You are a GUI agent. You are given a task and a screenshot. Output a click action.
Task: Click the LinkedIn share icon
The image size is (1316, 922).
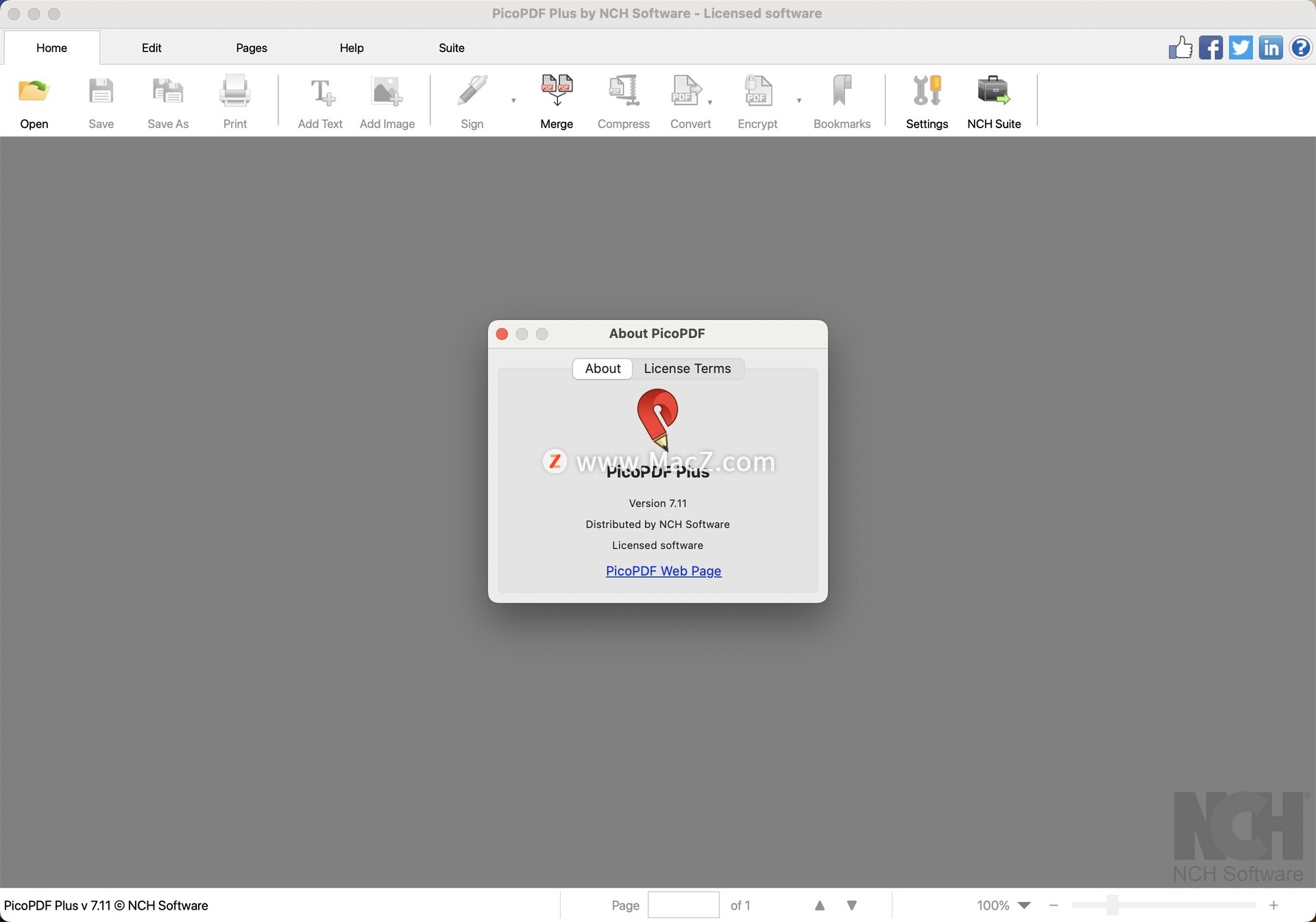[x=1270, y=48]
